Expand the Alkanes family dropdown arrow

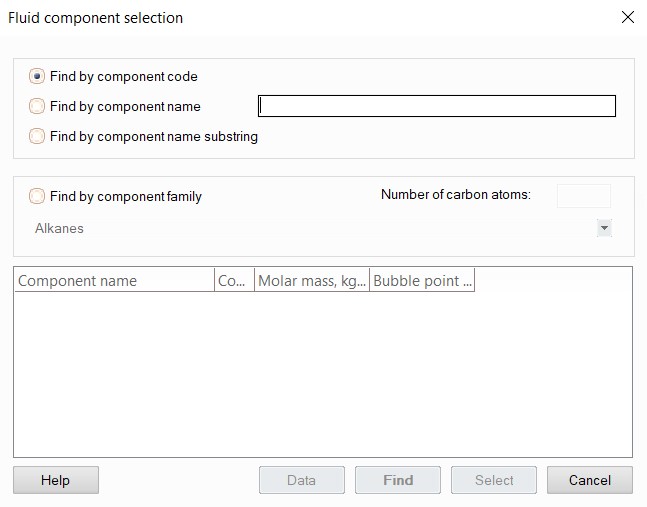pos(603,228)
